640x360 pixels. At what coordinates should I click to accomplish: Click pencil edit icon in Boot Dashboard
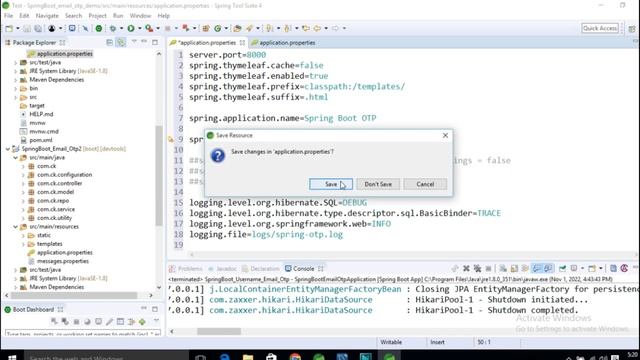pos(109,322)
